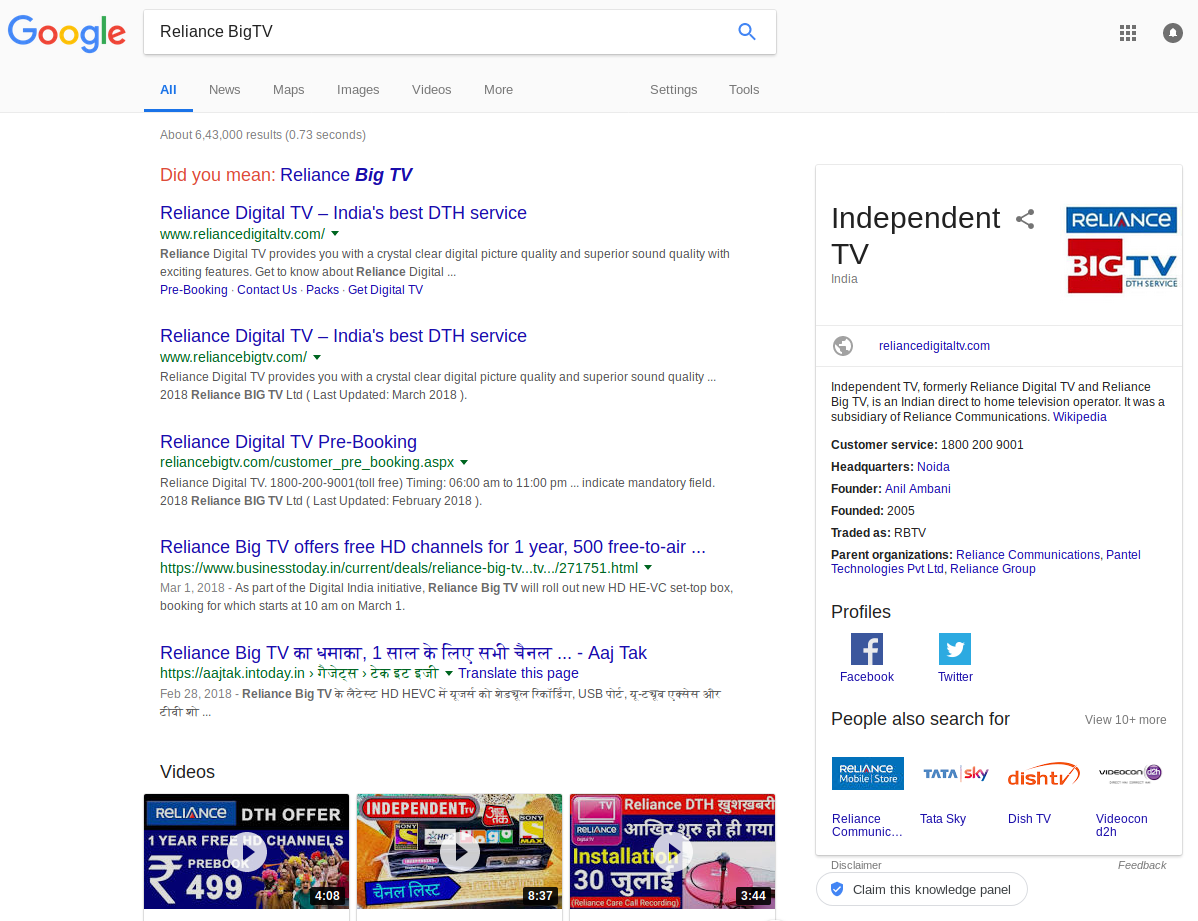Open the Facebook profile icon

tap(866, 649)
